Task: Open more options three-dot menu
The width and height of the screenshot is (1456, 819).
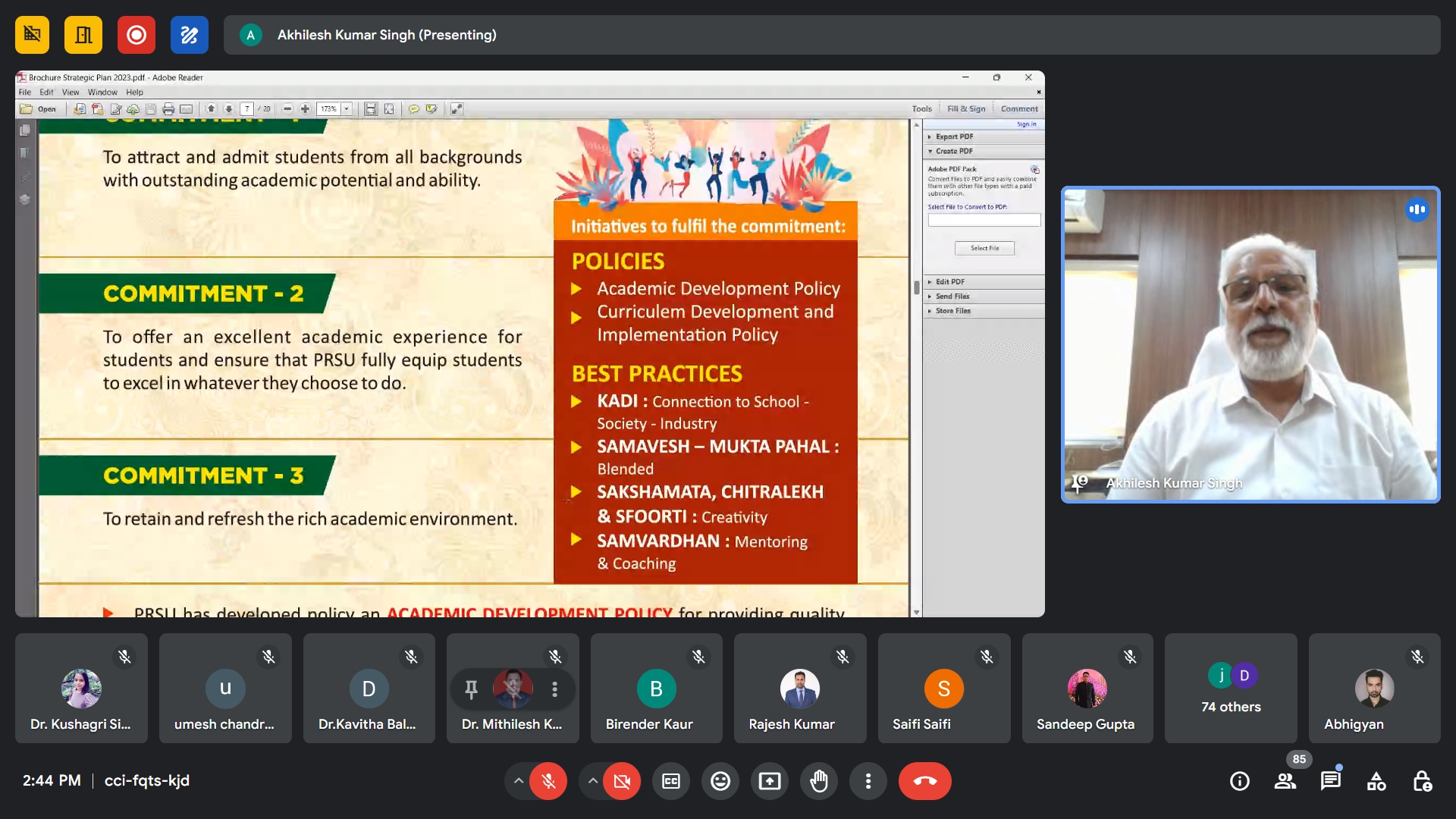Action: pyautogui.click(x=868, y=781)
